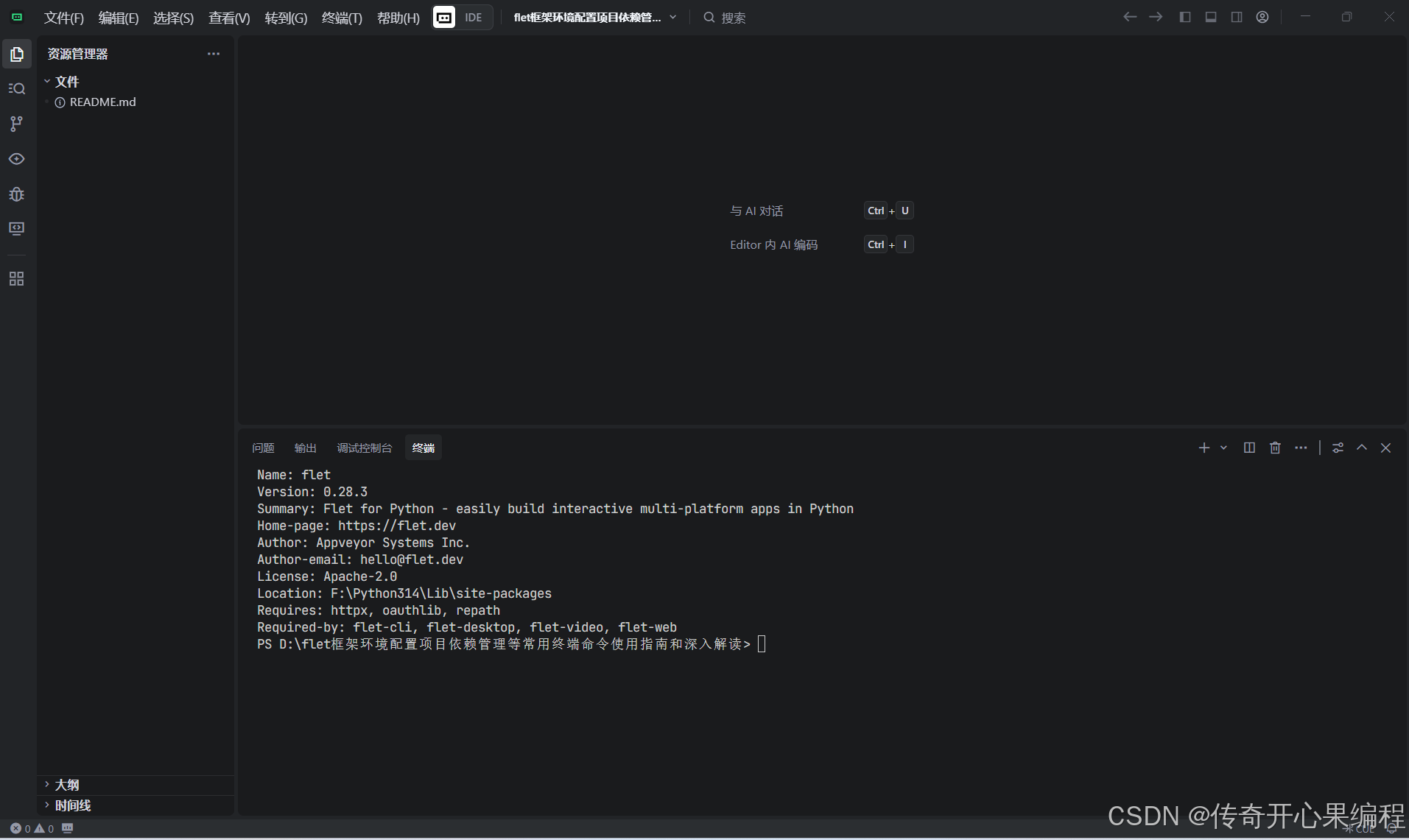Open the terminal settings sliders icon
The width and height of the screenshot is (1409, 840).
pos(1338,448)
